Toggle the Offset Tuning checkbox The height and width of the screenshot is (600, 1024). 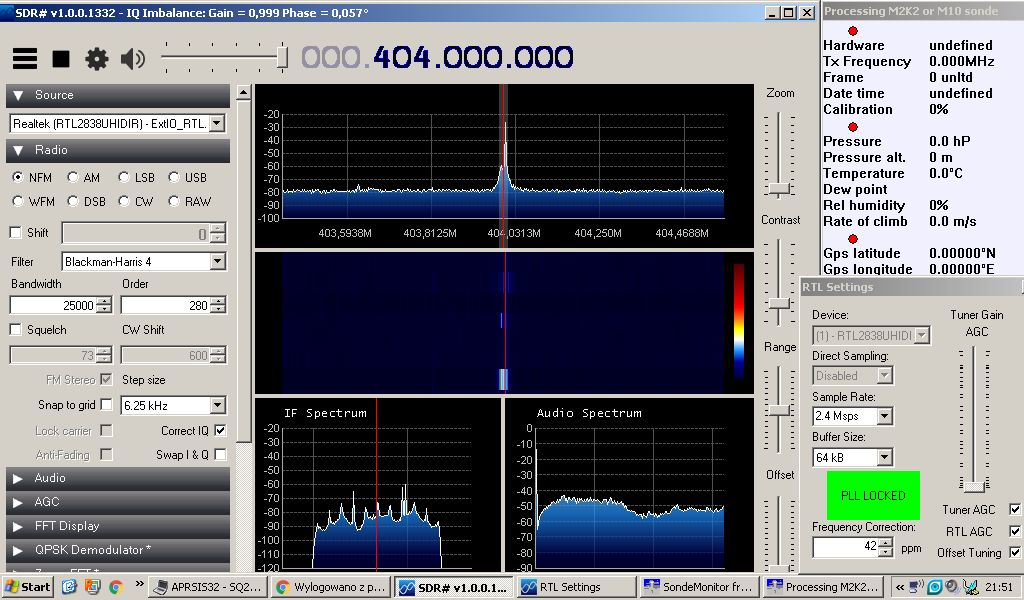[1014, 552]
